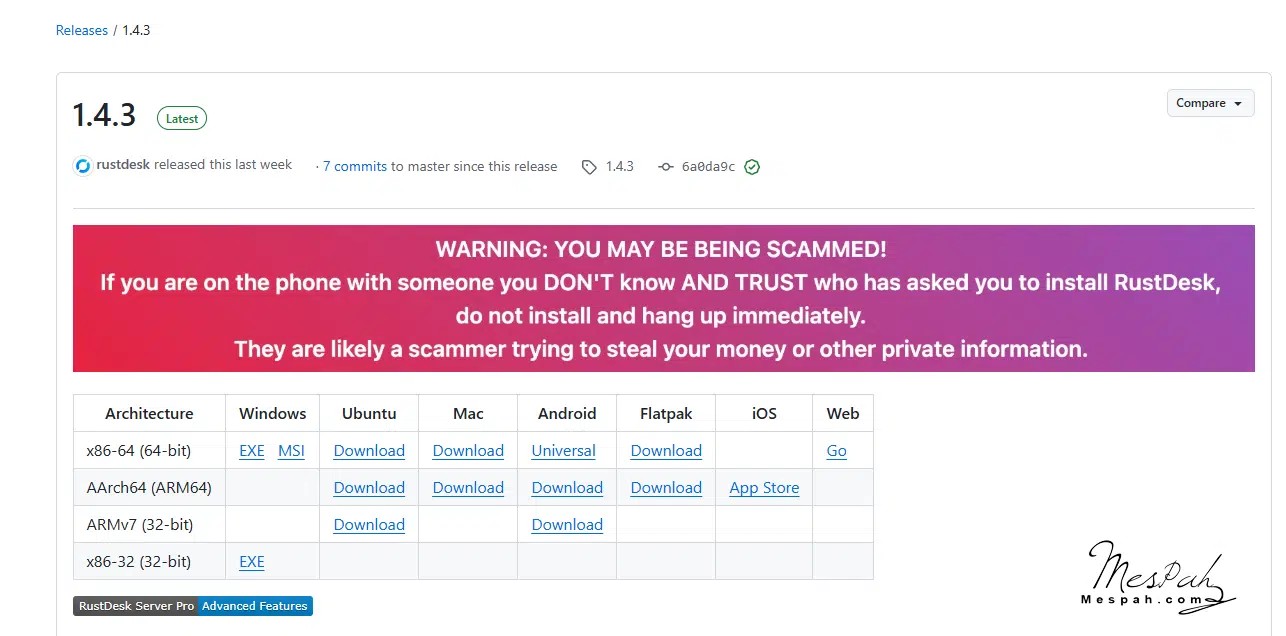Click the Latest release label
This screenshot has width=1286, height=636.
[x=182, y=118]
